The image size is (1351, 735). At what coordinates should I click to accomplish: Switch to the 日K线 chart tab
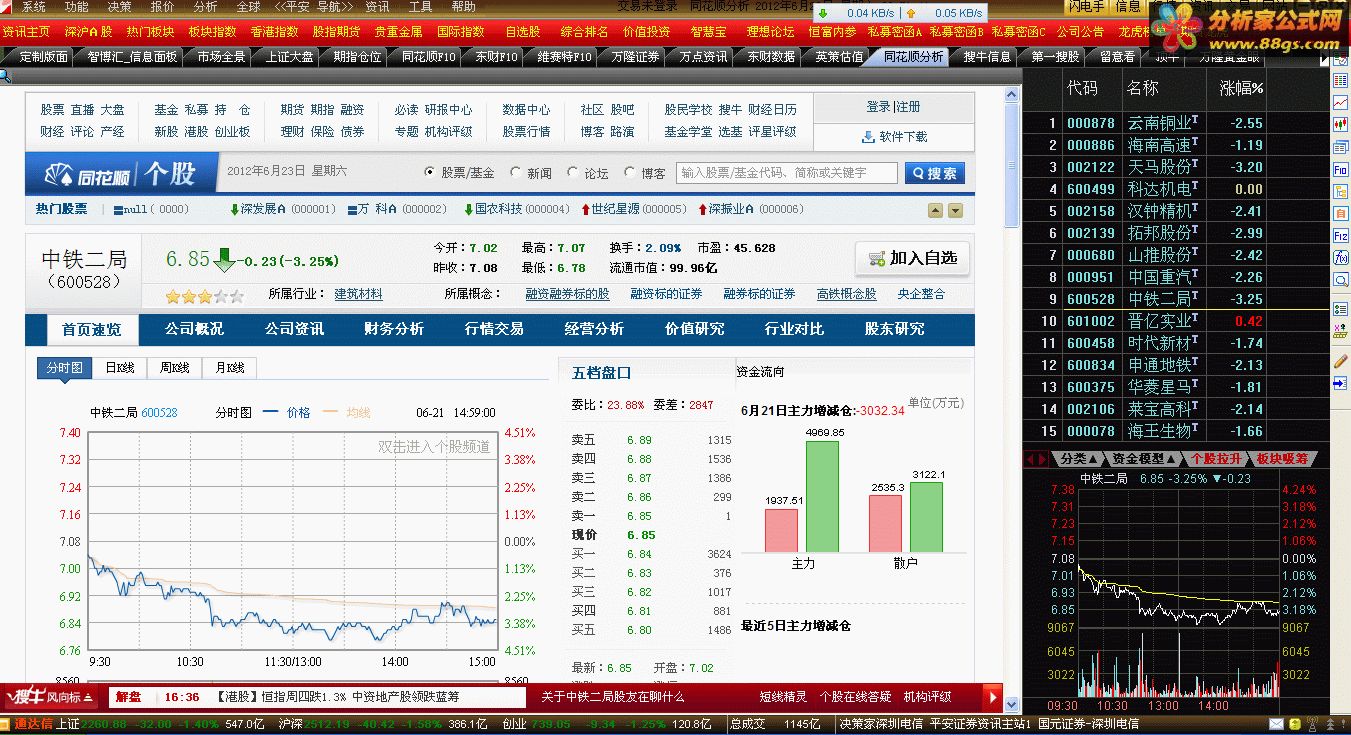click(119, 368)
